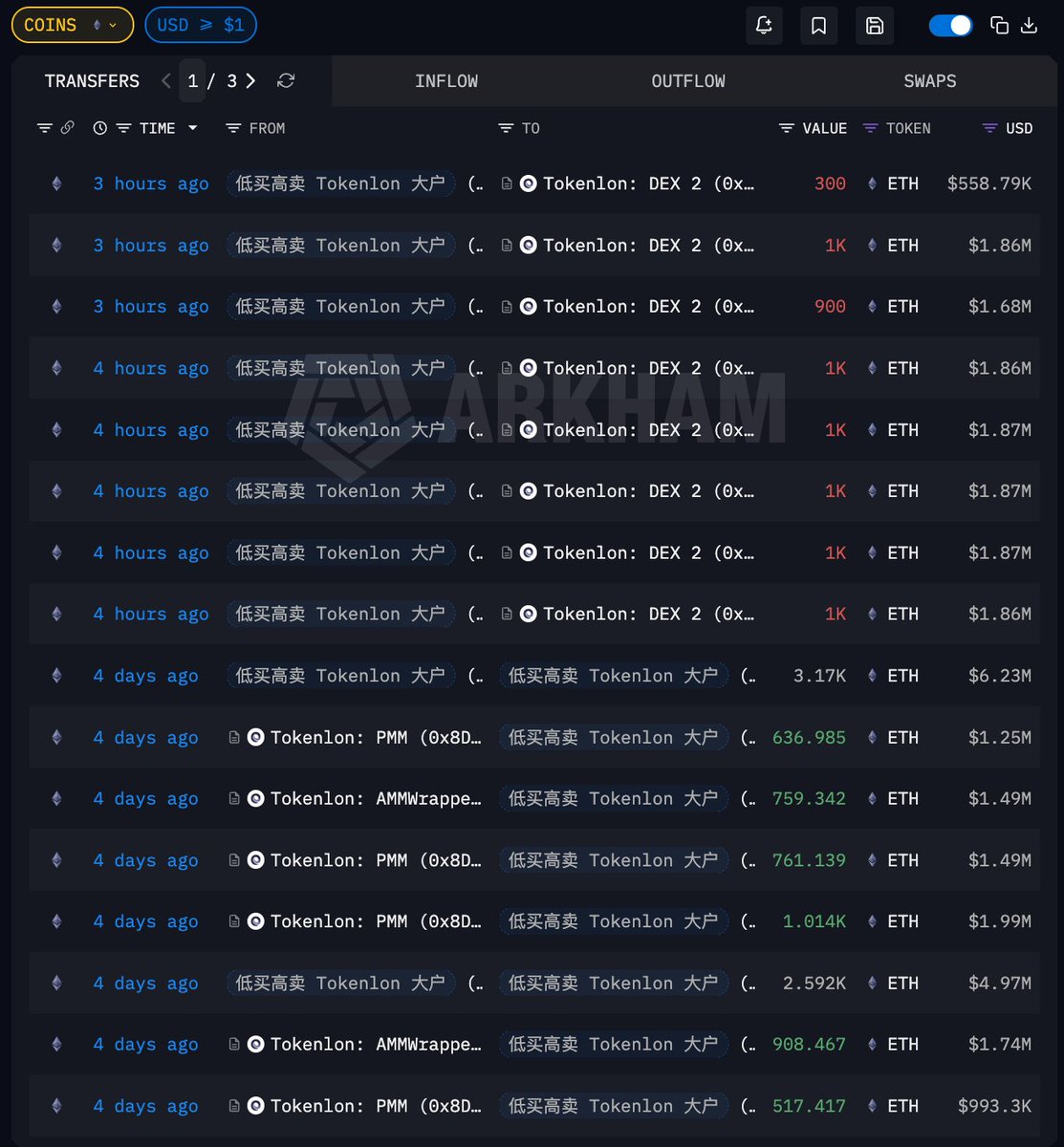
Task: Go to previous transfers page arrow
Action: [x=166, y=81]
